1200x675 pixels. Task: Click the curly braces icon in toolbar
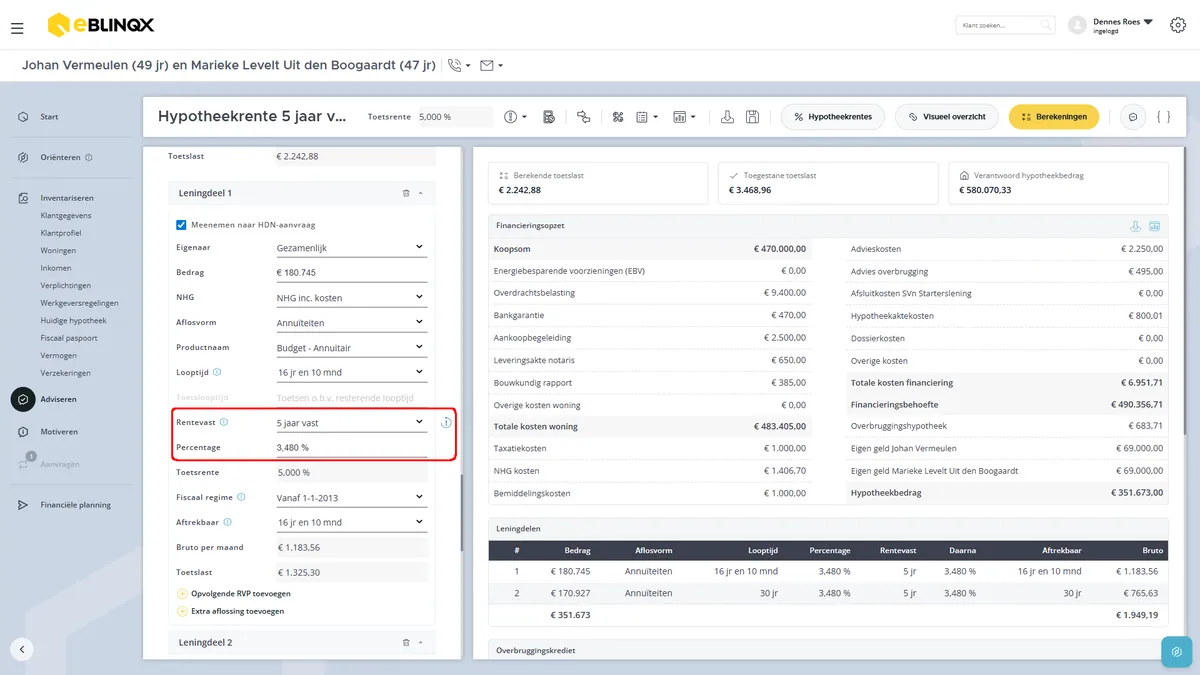pyautogui.click(x=1163, y=117)
